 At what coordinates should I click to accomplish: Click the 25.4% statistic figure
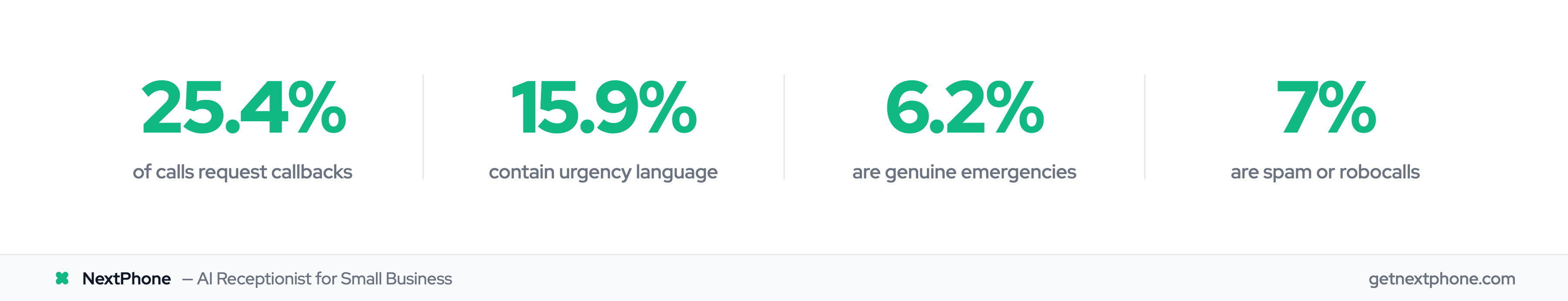243,108
